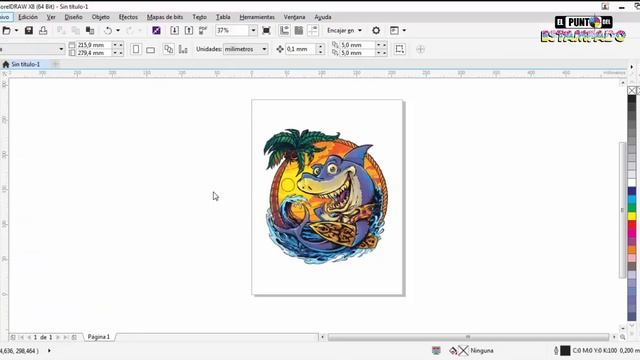Click the Publish to PDF icon
The width and height of the screenshot is (640, 360).
pos(203,30)
